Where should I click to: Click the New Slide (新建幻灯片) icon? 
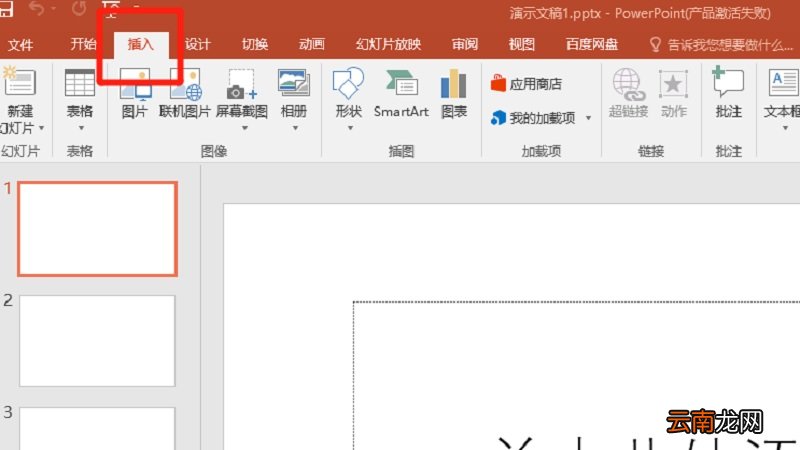click(19, 82)
